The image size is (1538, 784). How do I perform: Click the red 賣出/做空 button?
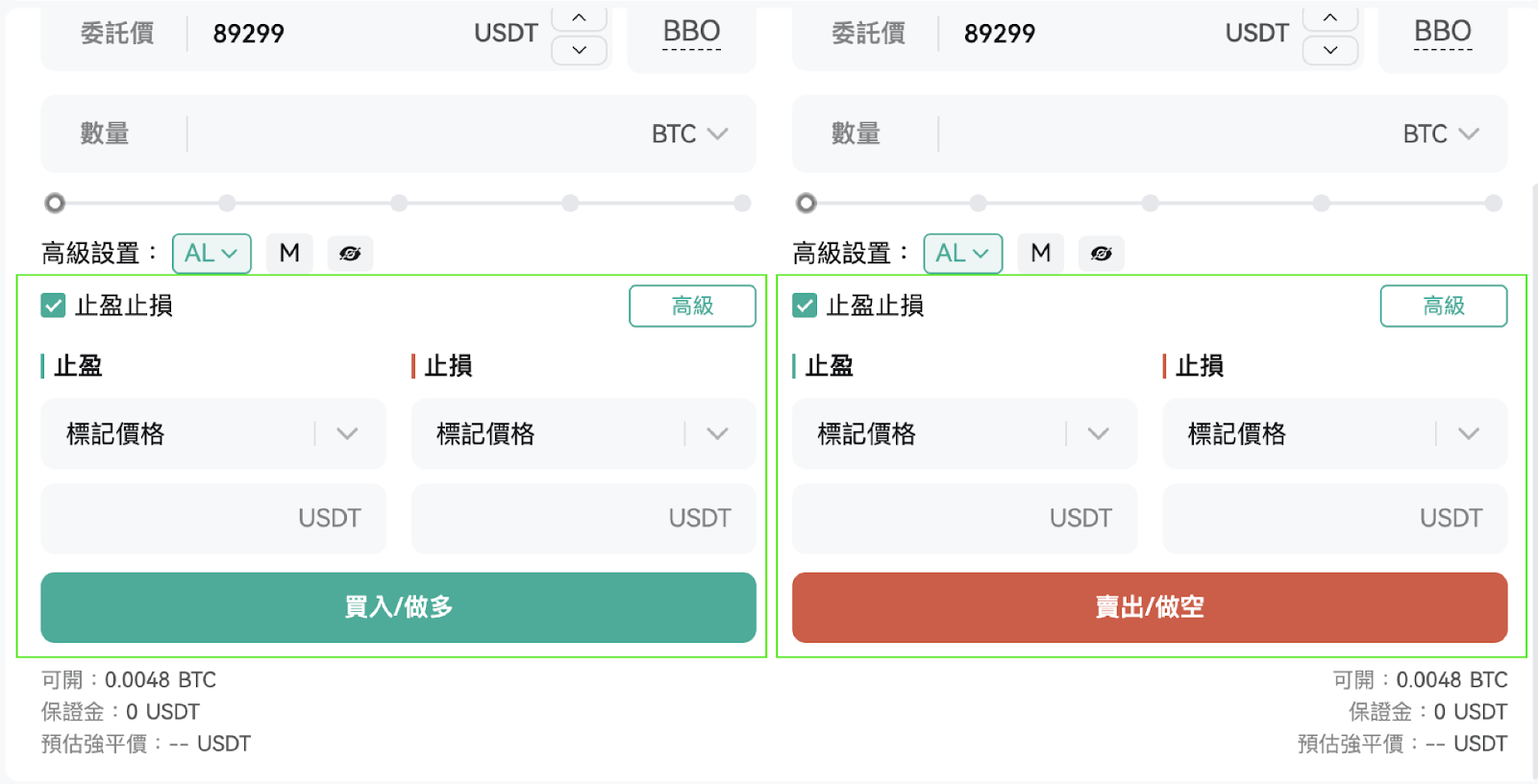coord(1150,607)
